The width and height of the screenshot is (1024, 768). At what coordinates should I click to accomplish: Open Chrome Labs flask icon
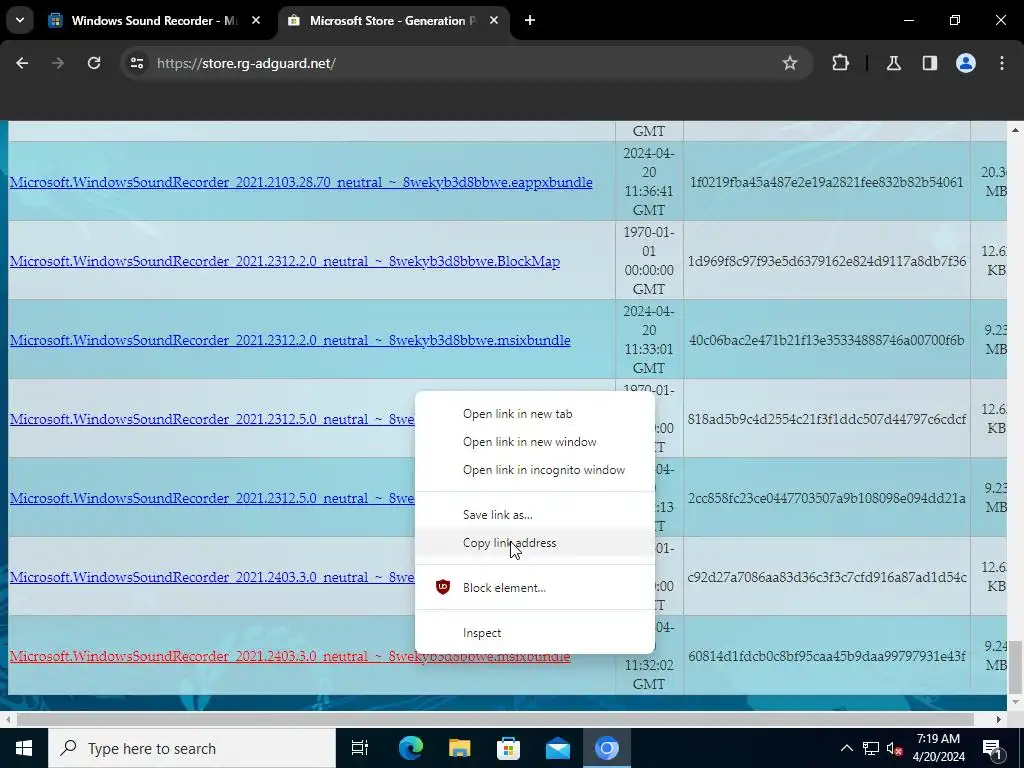[x=893, y=63]
